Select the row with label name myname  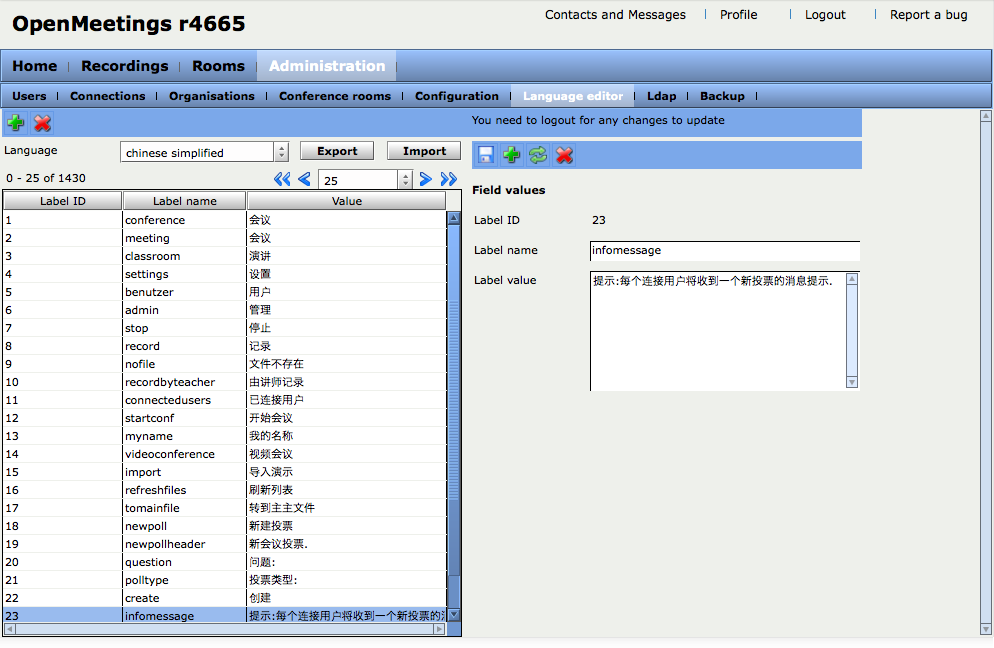tap(225, 436)
